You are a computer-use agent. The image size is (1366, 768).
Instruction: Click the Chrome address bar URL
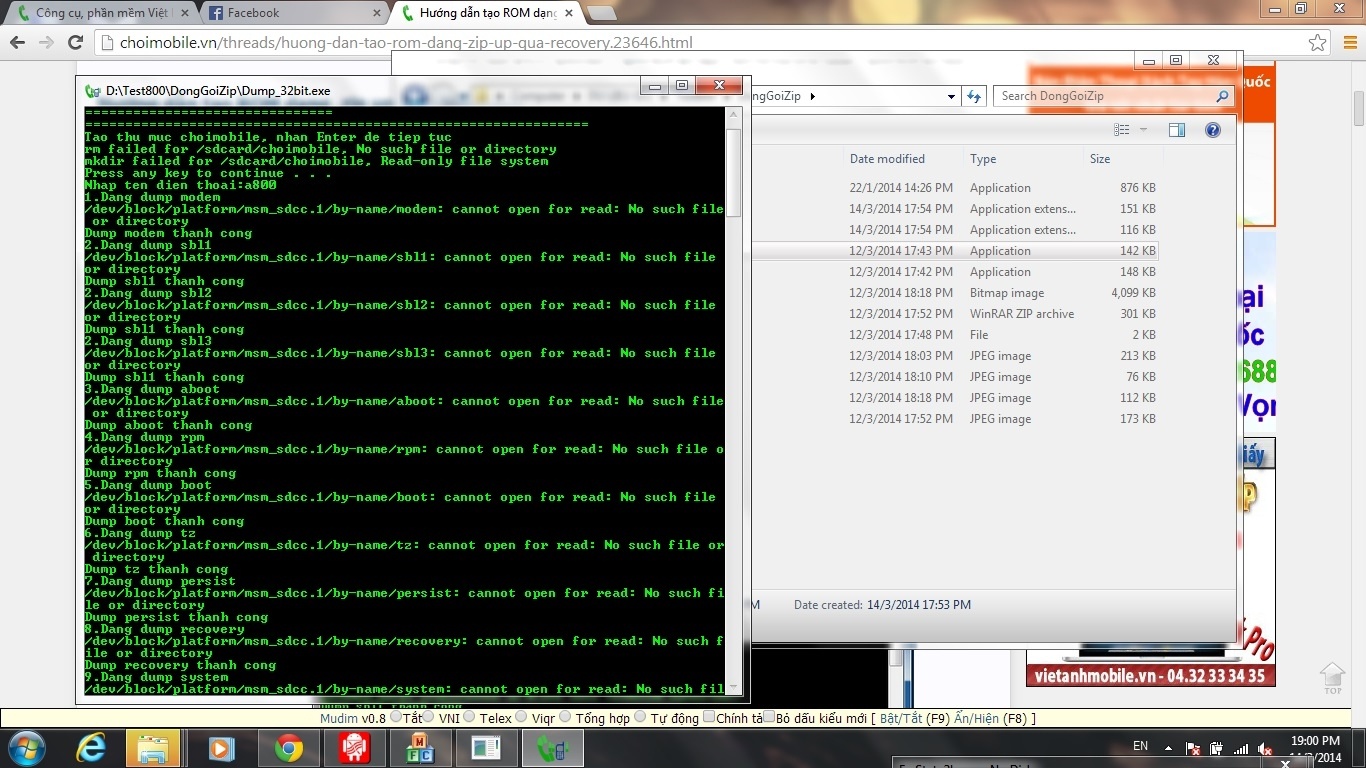pyautogui.click(x=406, y=43)
